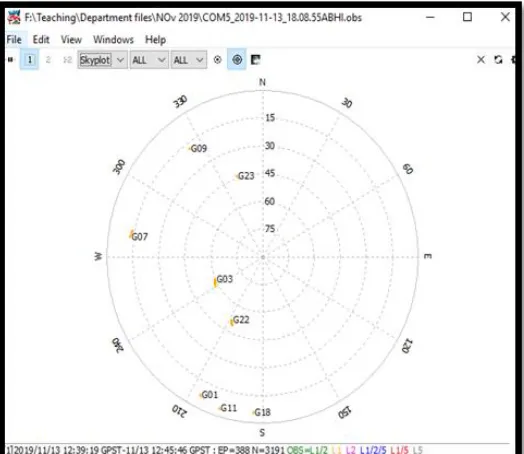Screen dimensions: 524x454
Task: Open the ALL dropdown beside the origin icon
Action: tap(189, 60)
